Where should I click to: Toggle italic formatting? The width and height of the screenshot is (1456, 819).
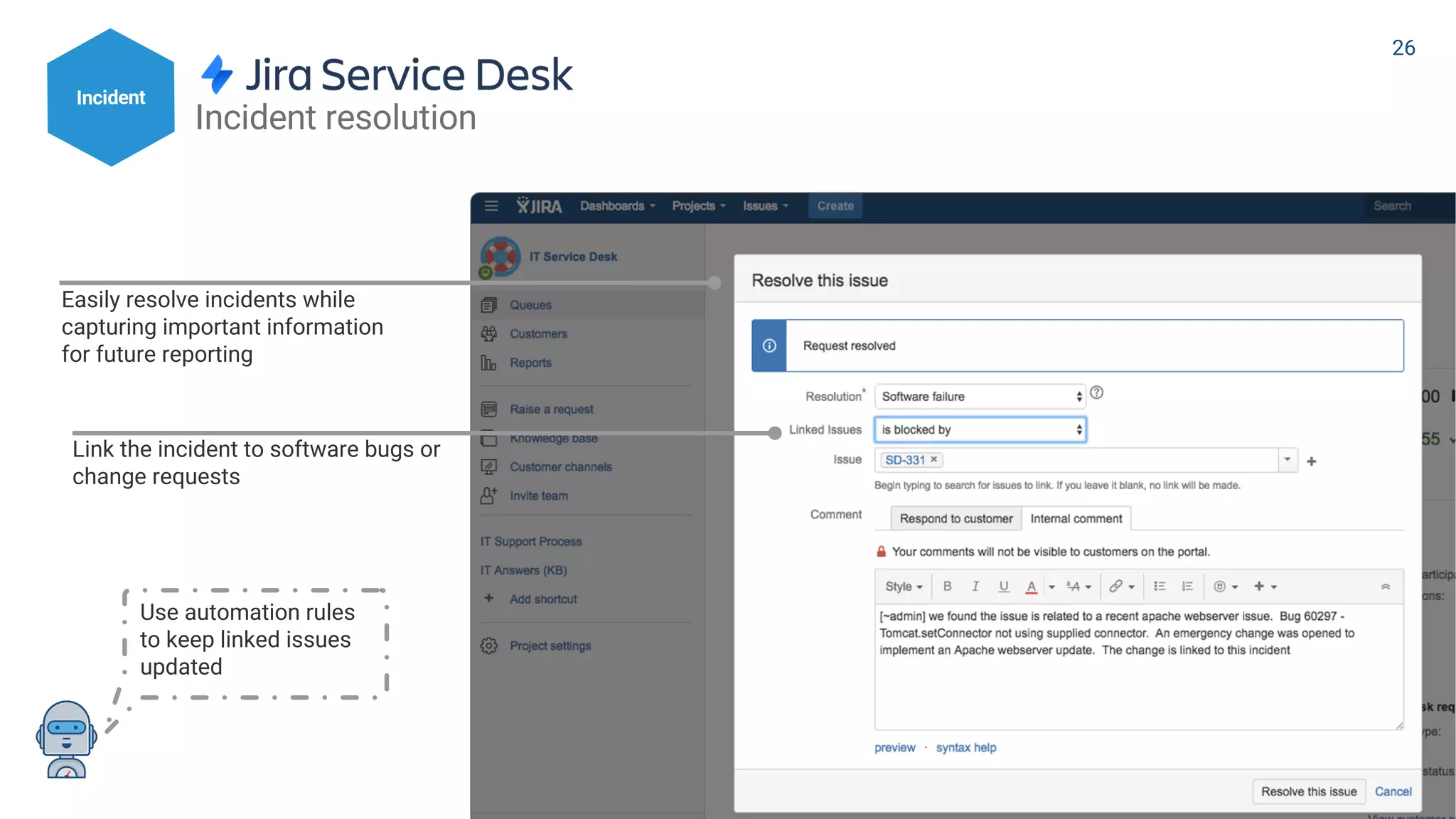point(975,587)
